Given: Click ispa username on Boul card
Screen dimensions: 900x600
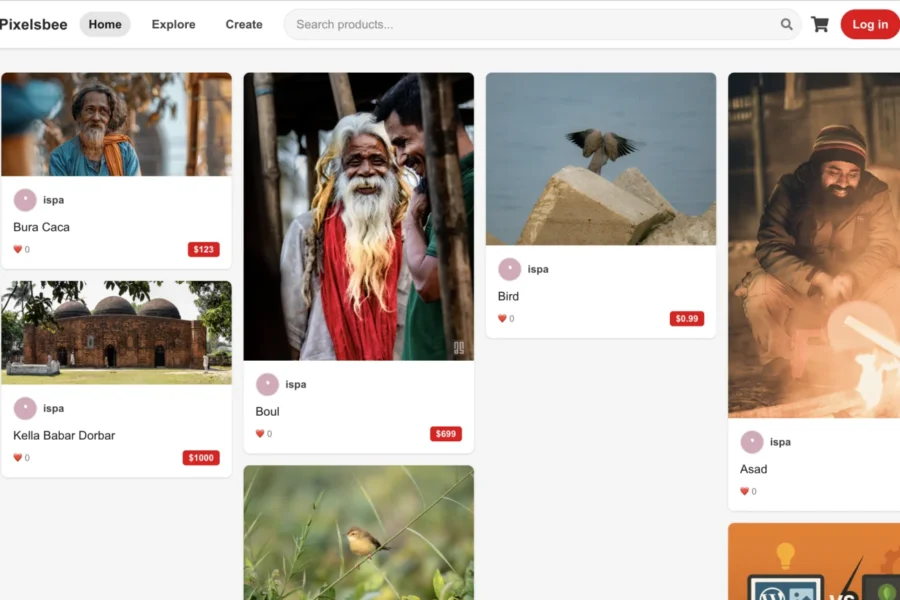Looking at the screenshot, I should (x=296, y=384).
